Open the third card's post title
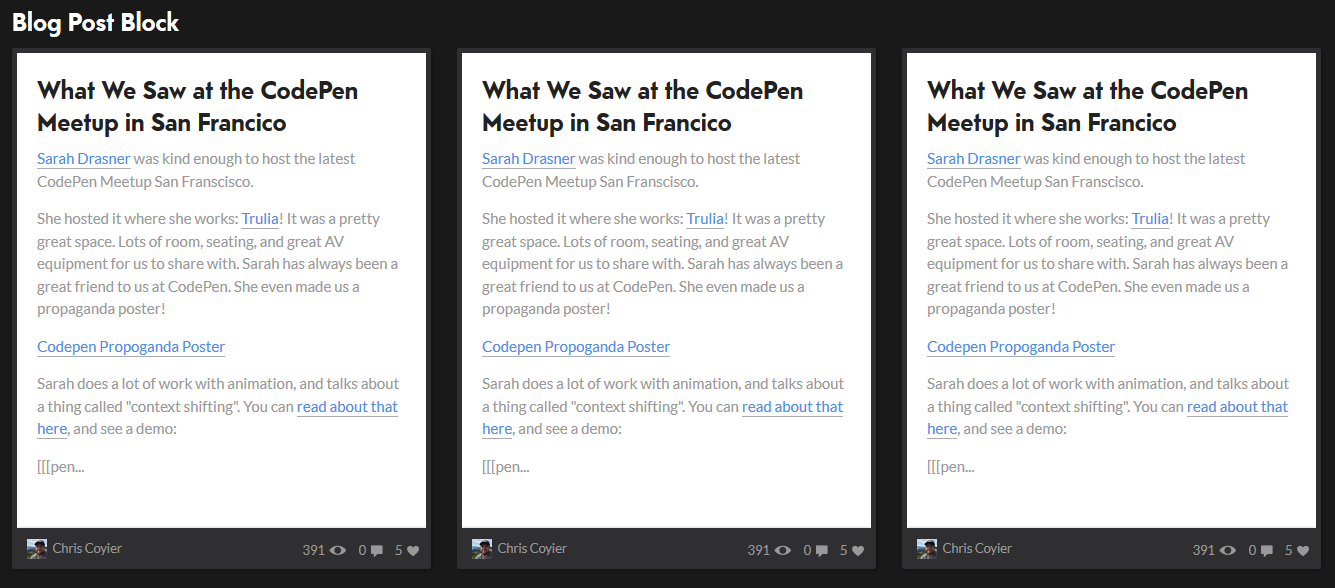This screenshot has height=588, width=1335. point(1088,106)
